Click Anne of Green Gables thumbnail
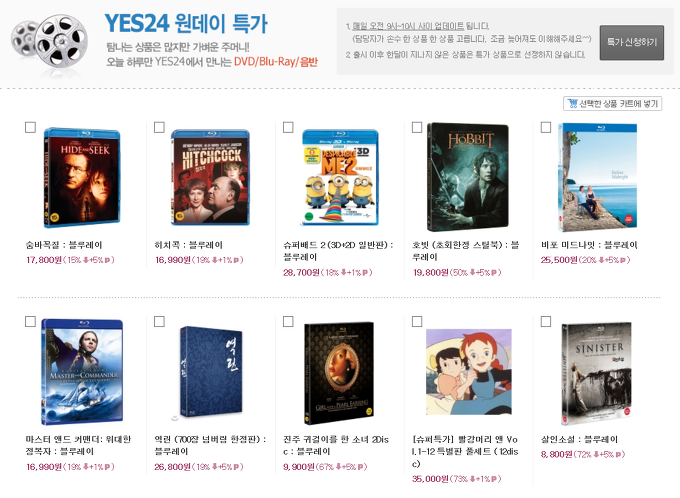 [469, 372]
